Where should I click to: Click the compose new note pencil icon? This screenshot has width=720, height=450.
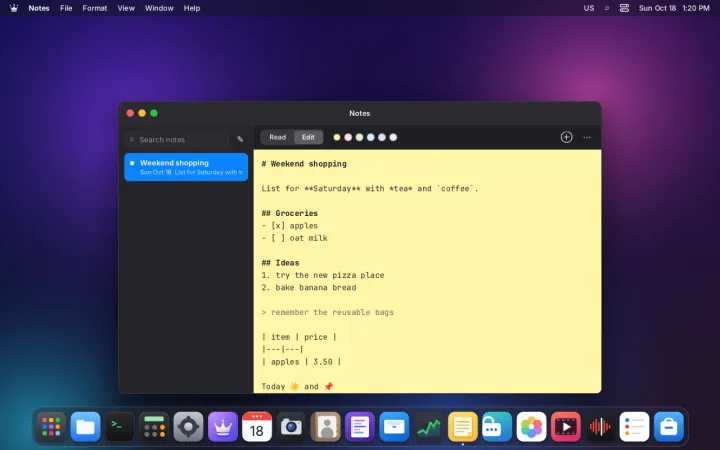pos(240,139)
